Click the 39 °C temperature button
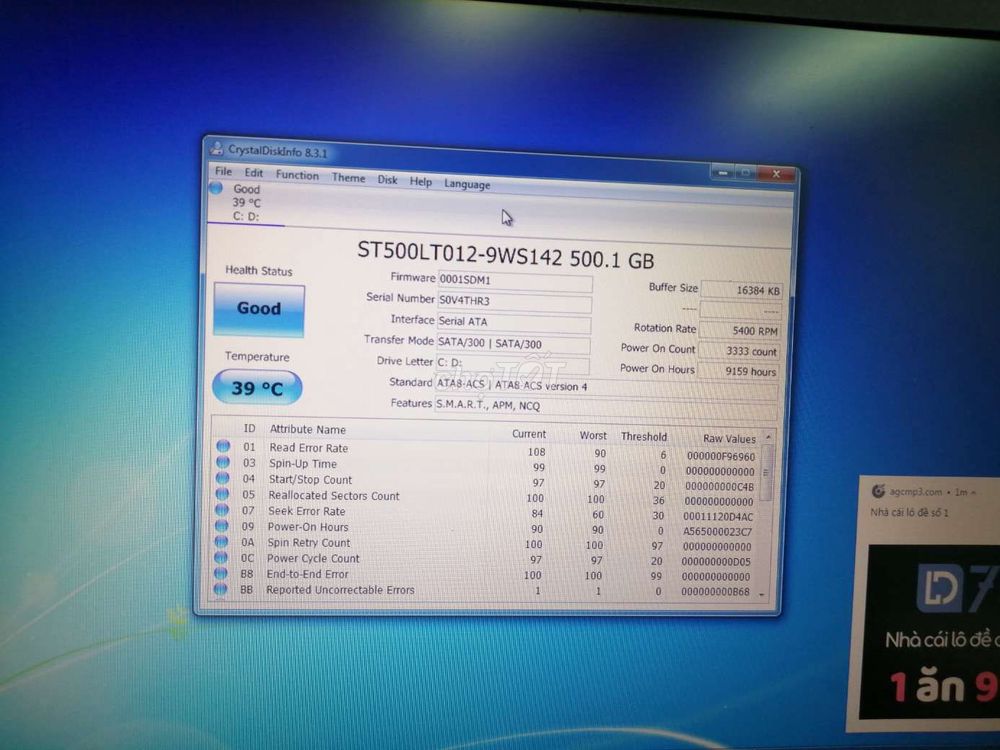 coord(257,388)
